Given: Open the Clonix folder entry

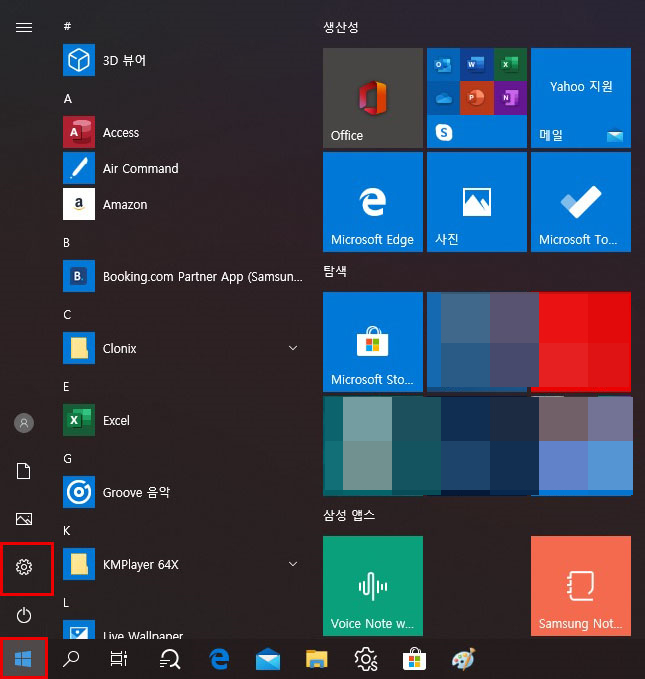Looking at the screenshot, I should coord(183,348).
